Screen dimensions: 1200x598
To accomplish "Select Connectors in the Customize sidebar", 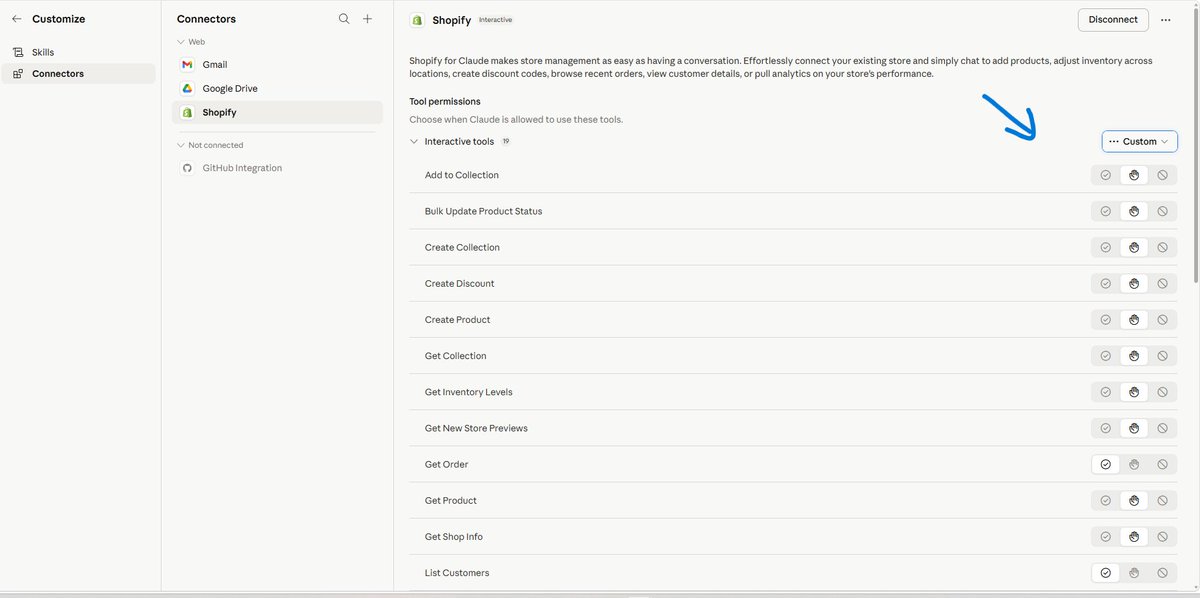I will (78, 74).
